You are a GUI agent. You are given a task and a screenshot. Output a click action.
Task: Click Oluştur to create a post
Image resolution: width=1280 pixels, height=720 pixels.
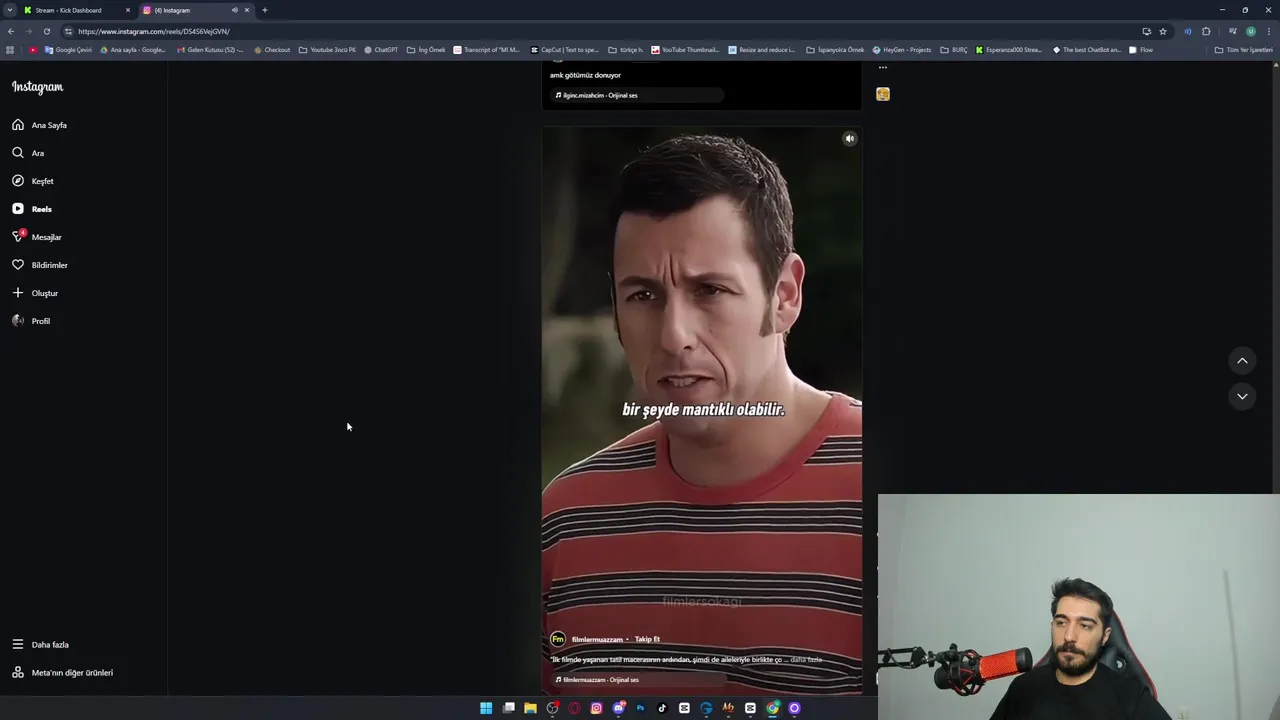[35, 293]
